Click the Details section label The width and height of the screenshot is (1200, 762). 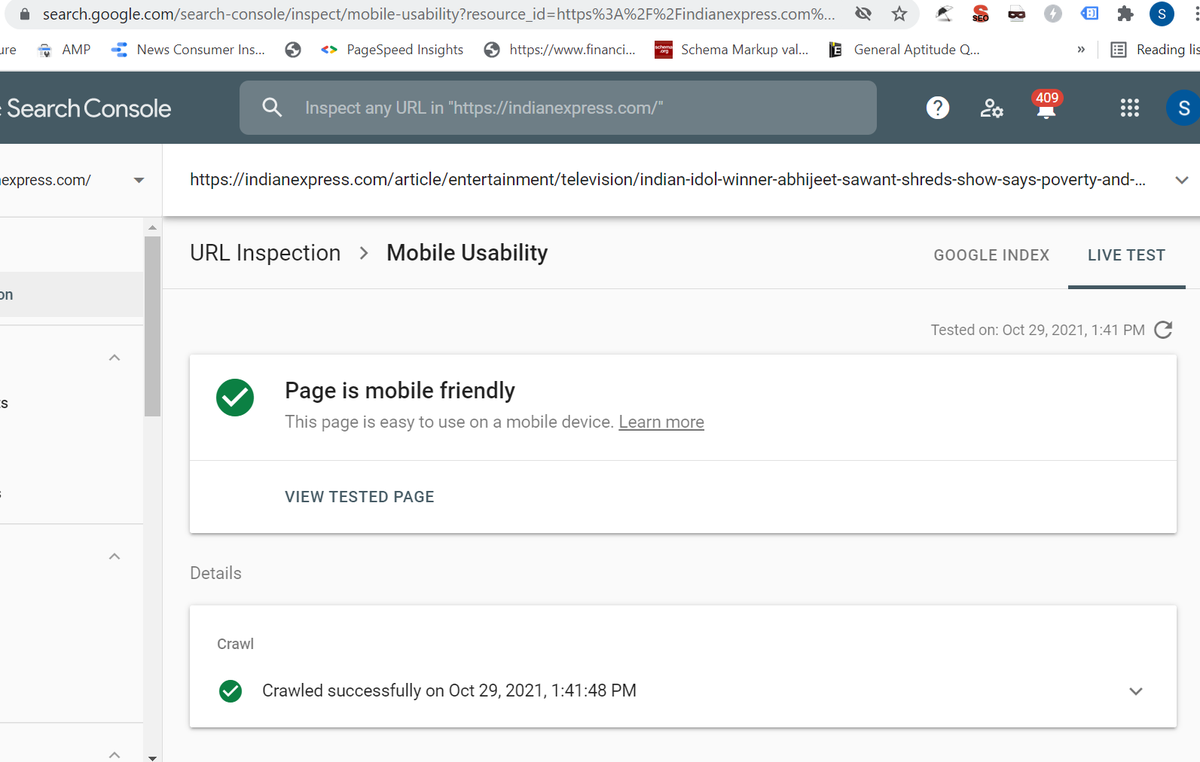click(216, 573)
